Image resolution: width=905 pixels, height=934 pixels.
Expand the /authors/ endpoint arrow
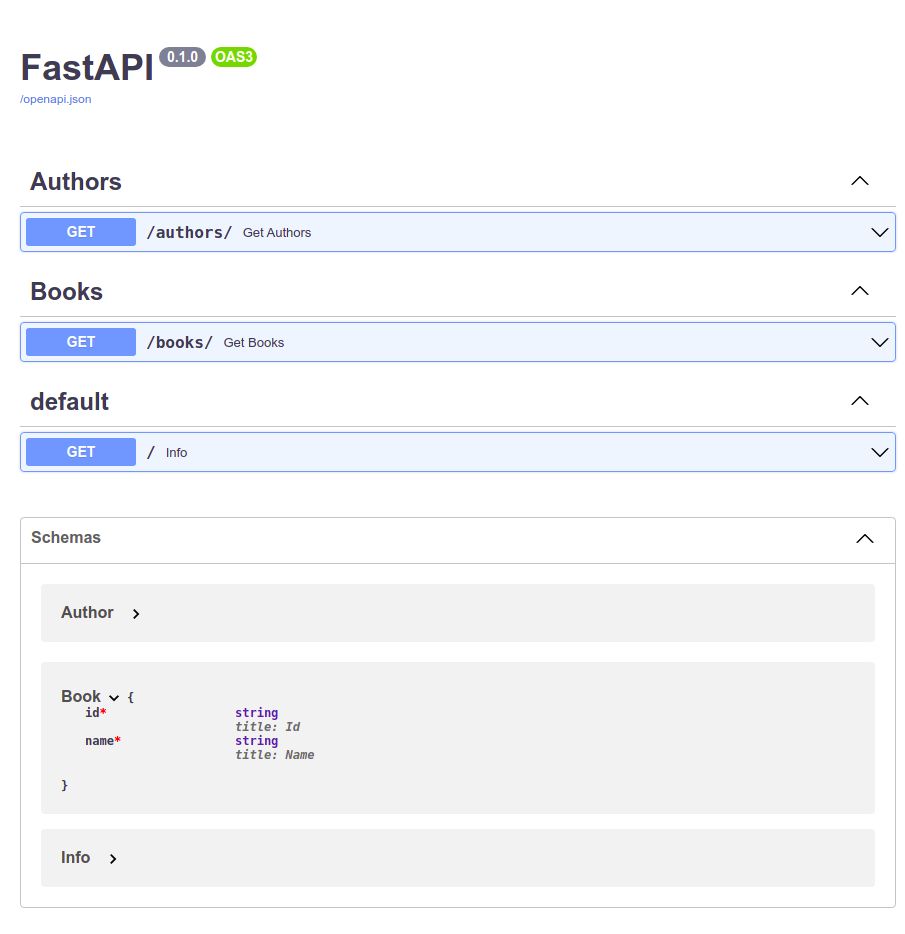pyautogui.click(x=879, y=232)
